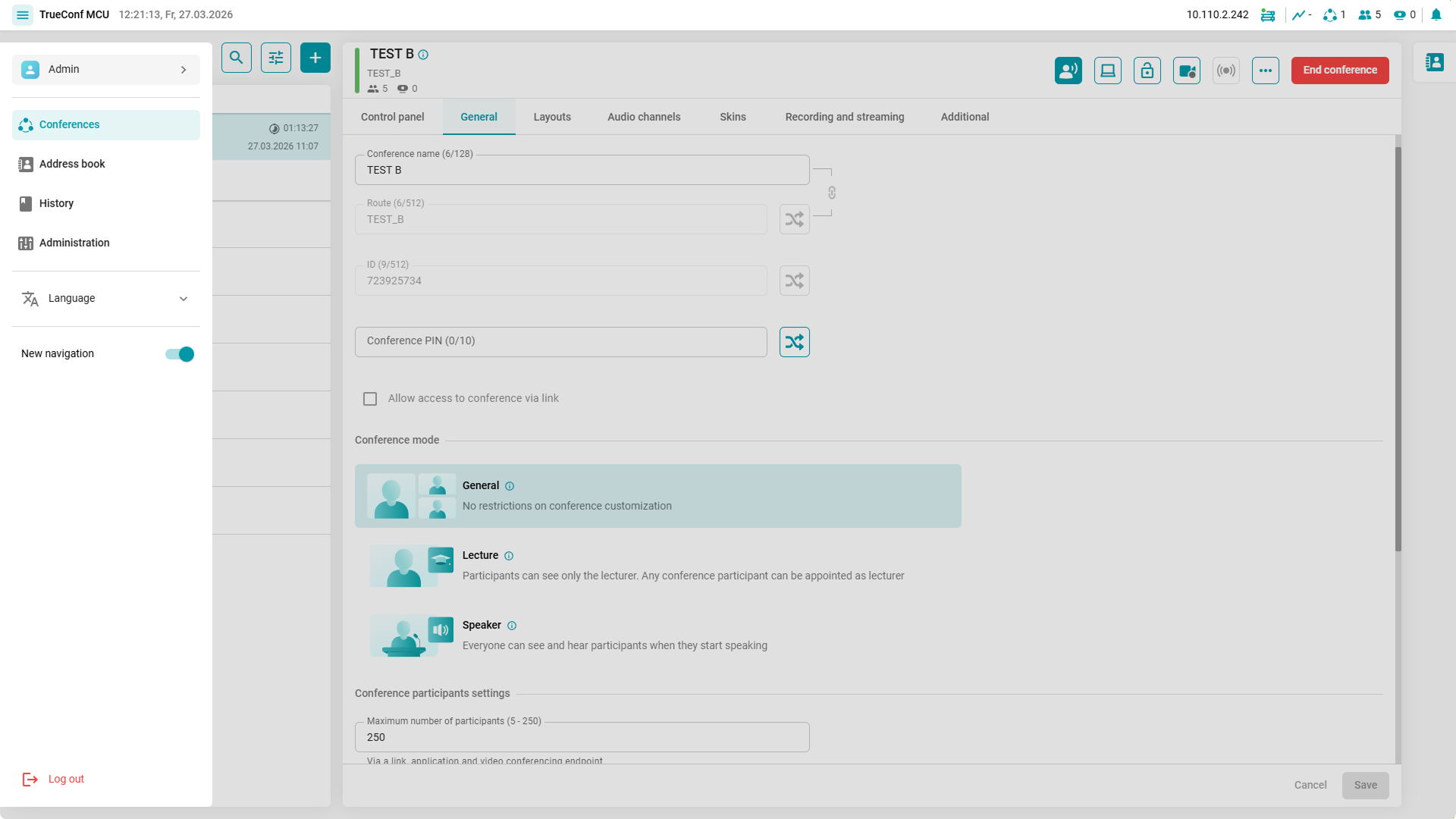Viewport: 1456px width, 819px height.
Task: Select the Lecture conference mode
Action: 480,556
